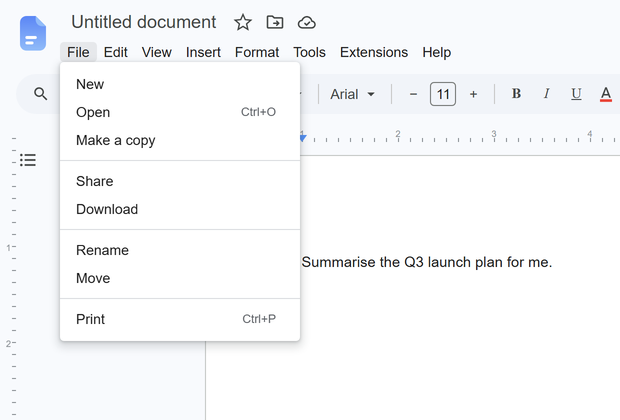Open the Edit menu
Viewport: 620px width, 420px height.
[x=115, y=52]
